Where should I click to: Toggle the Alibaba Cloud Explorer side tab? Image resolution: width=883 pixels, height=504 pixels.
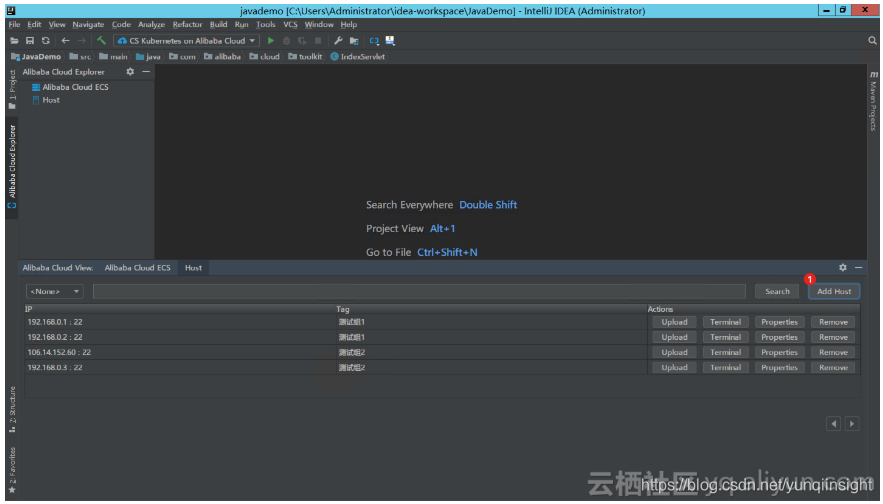12,166
